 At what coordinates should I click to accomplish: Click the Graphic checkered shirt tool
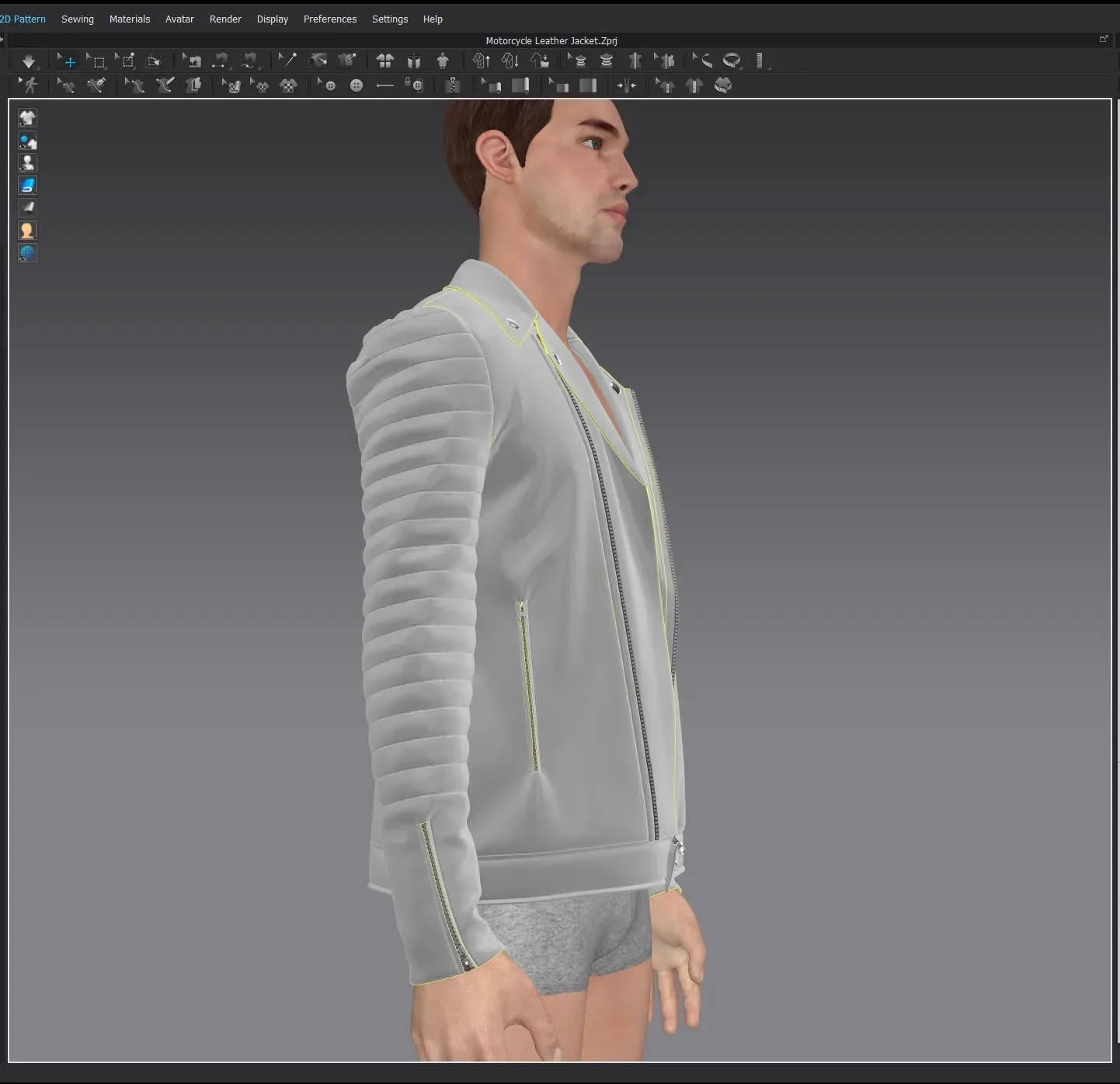tap(288, 85)
